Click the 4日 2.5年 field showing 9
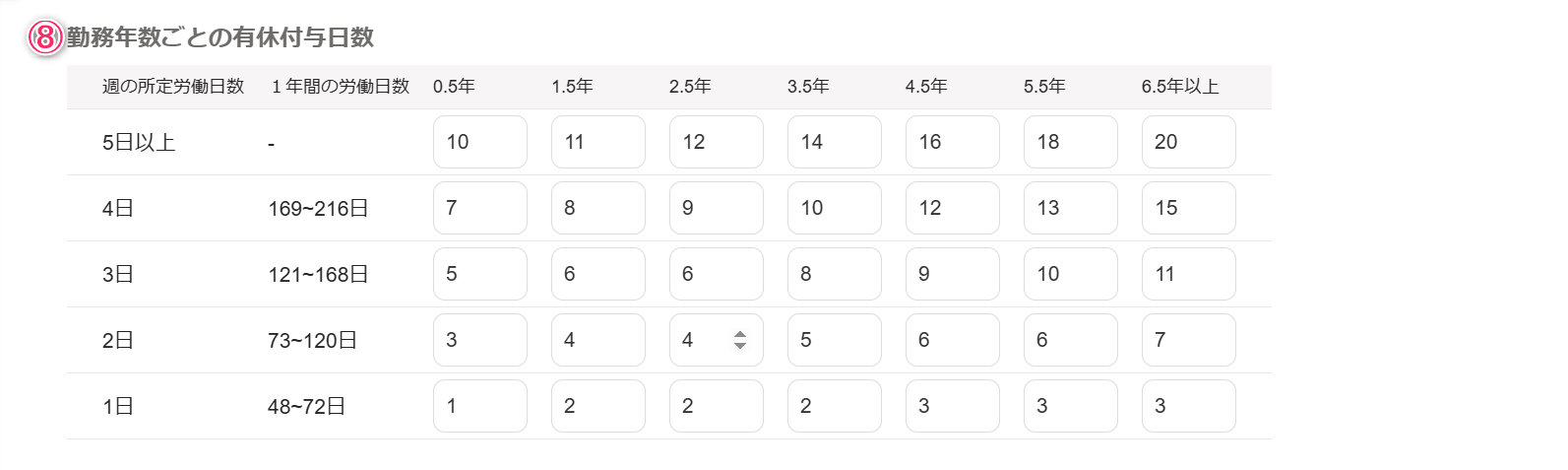This screenshot has width=1568, height=470. [x=717, y=208]
